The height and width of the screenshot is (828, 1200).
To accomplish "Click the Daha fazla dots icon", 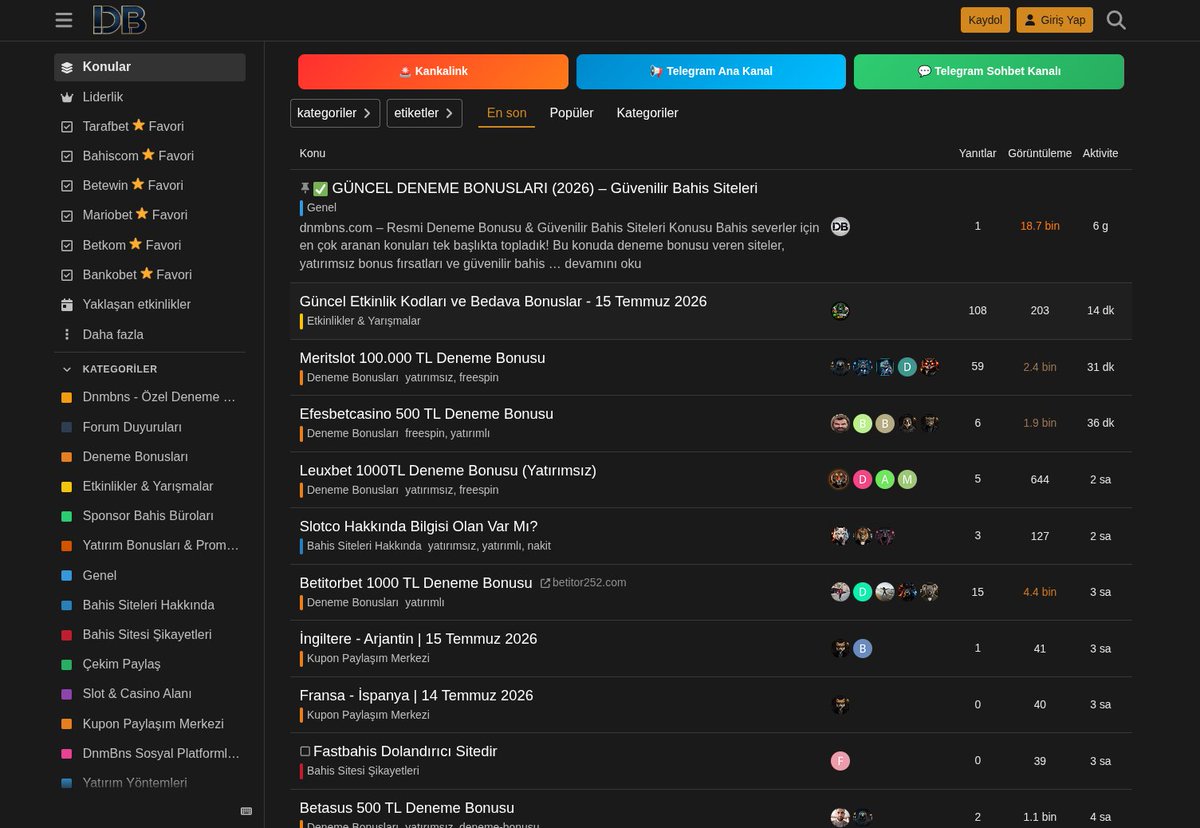I will [x=67, y=334].
